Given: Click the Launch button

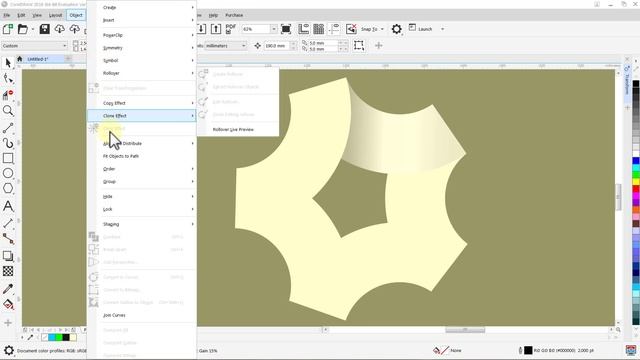Looking at the screenshot, I should 421,29.
